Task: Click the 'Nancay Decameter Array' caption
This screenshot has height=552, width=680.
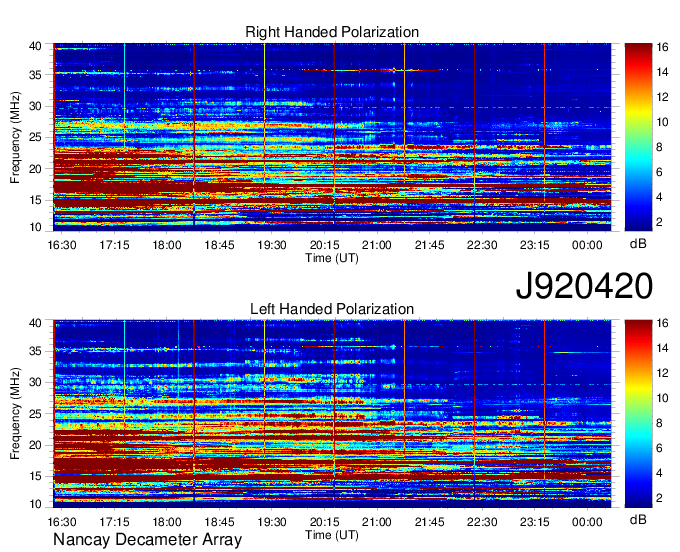Action: [147, 540]
